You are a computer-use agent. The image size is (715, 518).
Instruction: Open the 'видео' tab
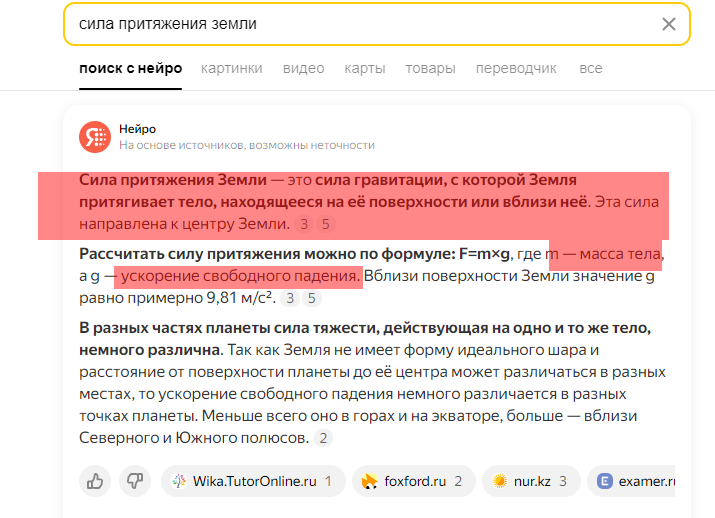coord(303,68)
